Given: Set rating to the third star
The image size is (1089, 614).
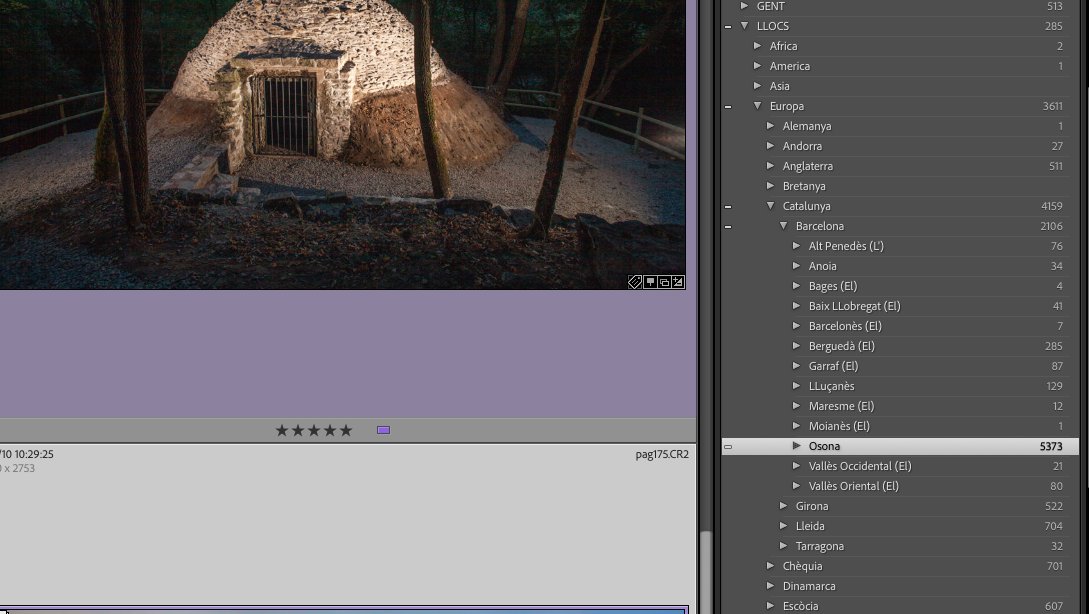Looking at the screenshot, I should pos(314,431).
